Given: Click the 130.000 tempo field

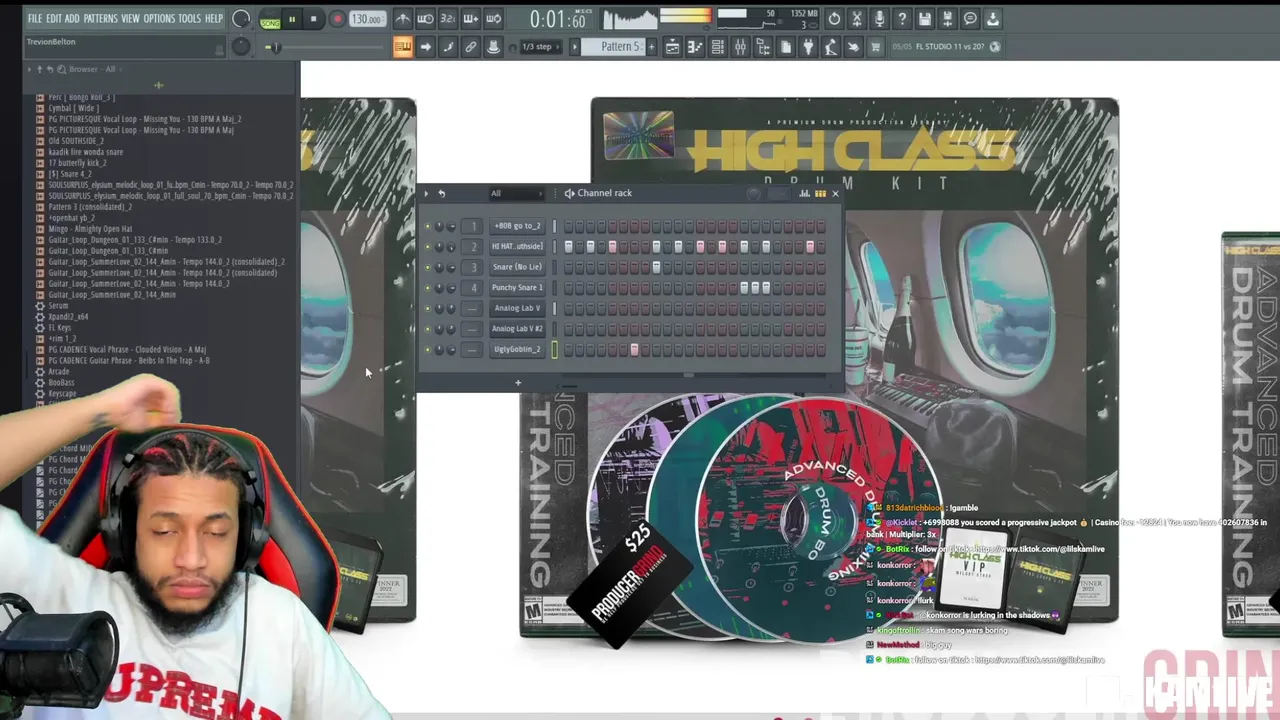Looking at the screenshot, I should coord(367,19).
